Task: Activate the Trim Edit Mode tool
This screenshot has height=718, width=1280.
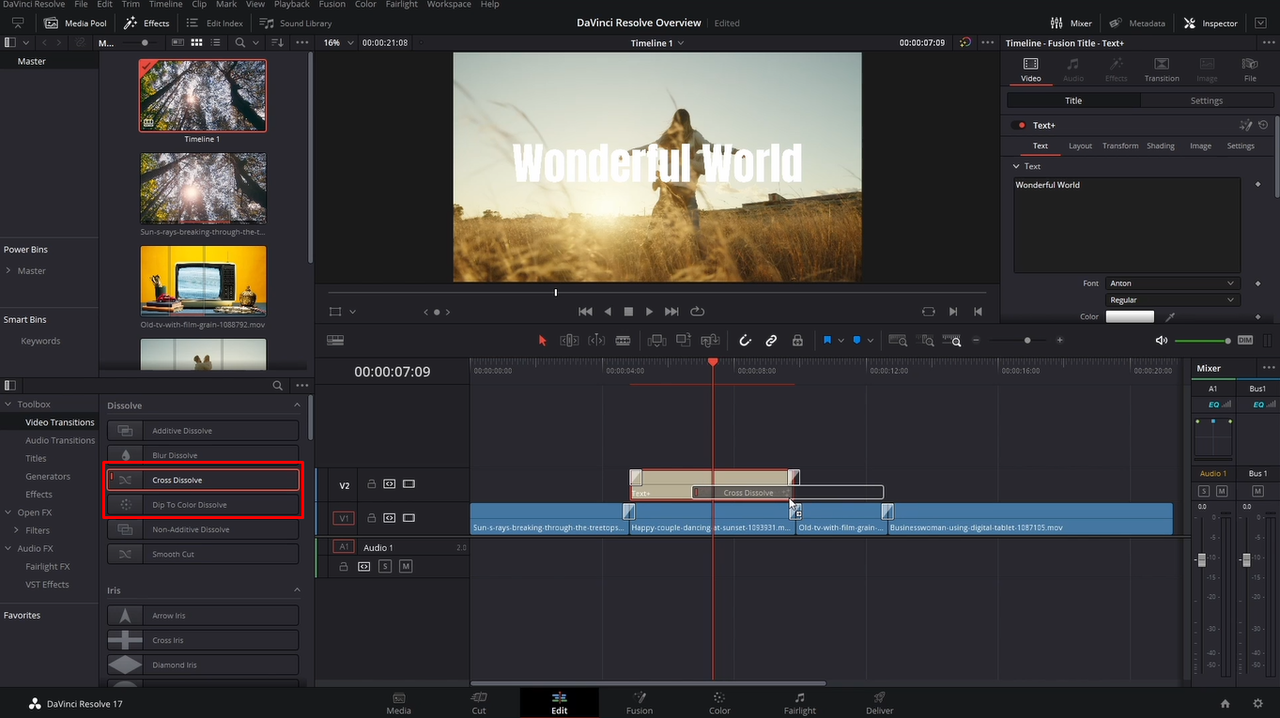Action: pyautogui.click(x=569, y=340)
